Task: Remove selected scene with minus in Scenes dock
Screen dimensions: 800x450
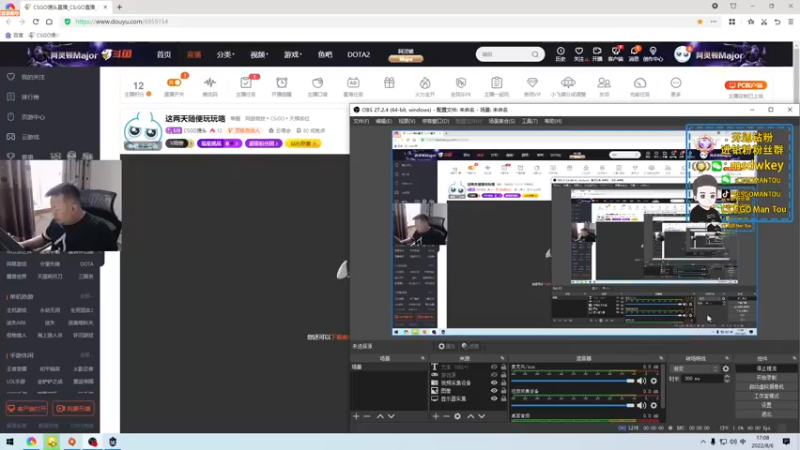Action: 367,416
